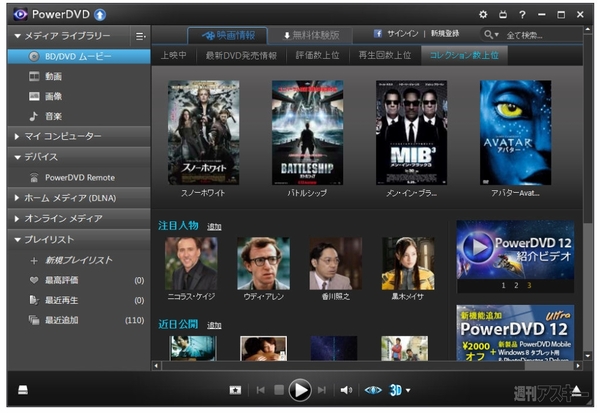The image size is (600, 413).
Task: Show banner page 3
Action: [x=529, y=286]
